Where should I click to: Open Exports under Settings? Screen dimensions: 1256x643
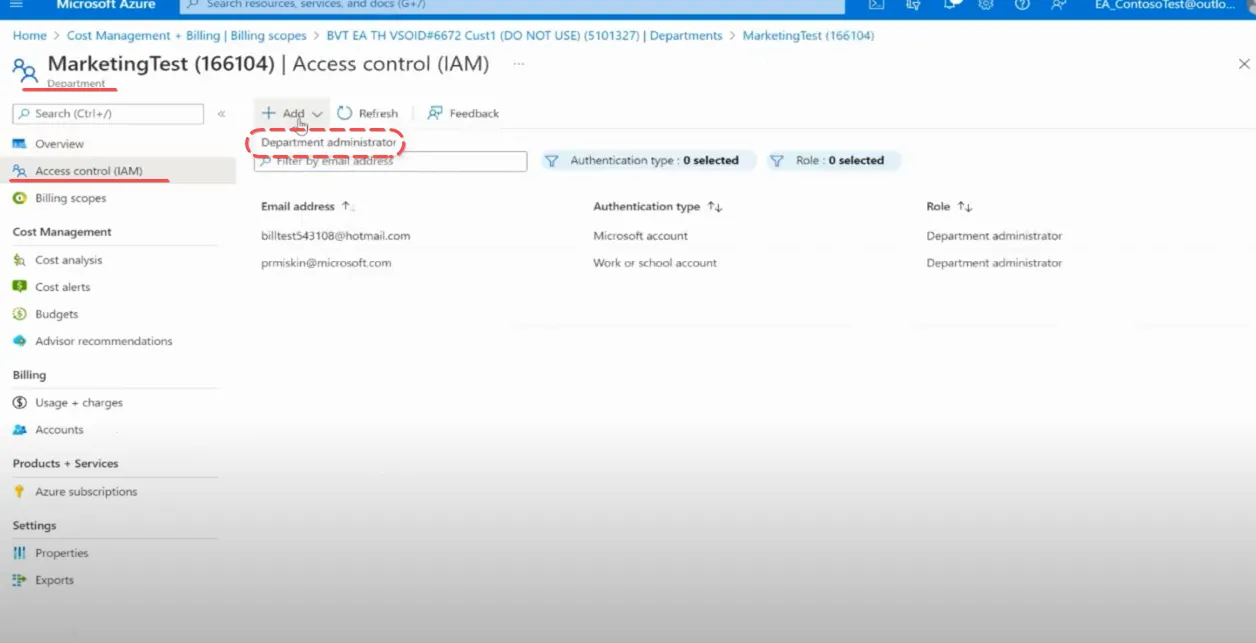coord(54,580)
